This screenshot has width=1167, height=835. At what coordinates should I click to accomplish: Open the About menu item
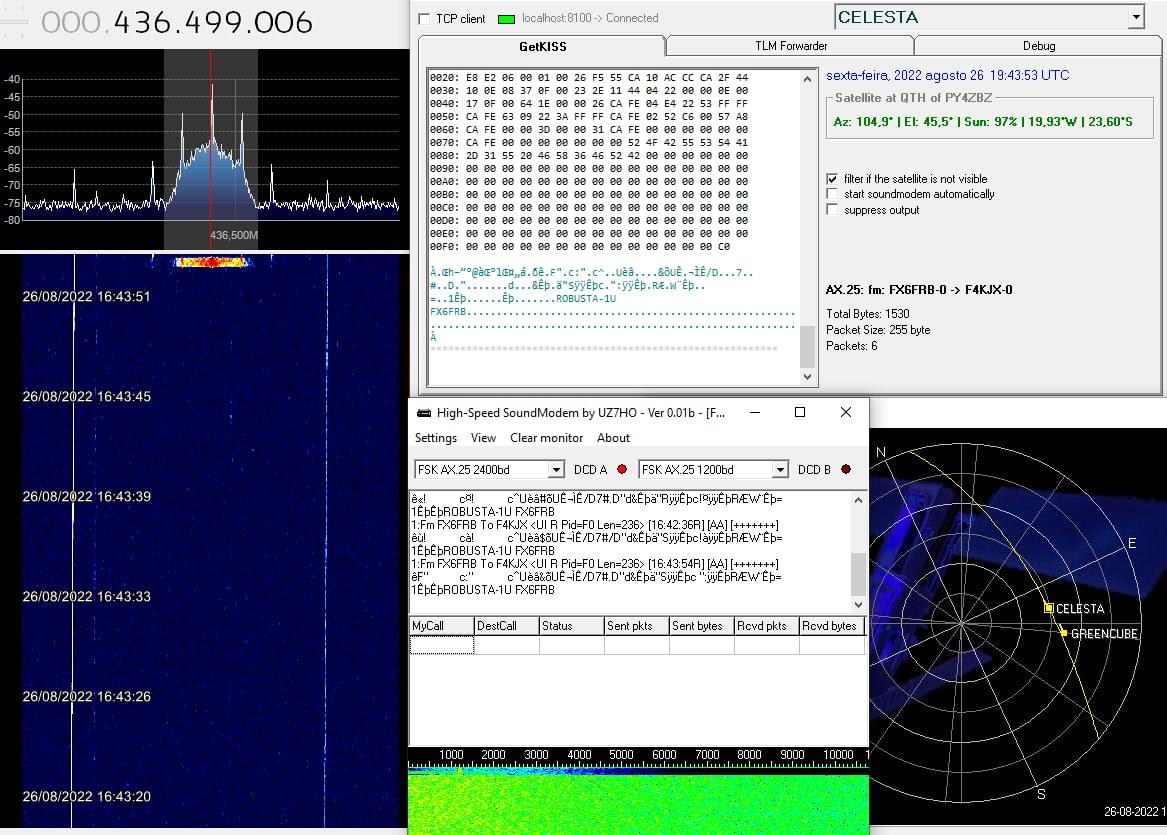(x=613, y=438)
